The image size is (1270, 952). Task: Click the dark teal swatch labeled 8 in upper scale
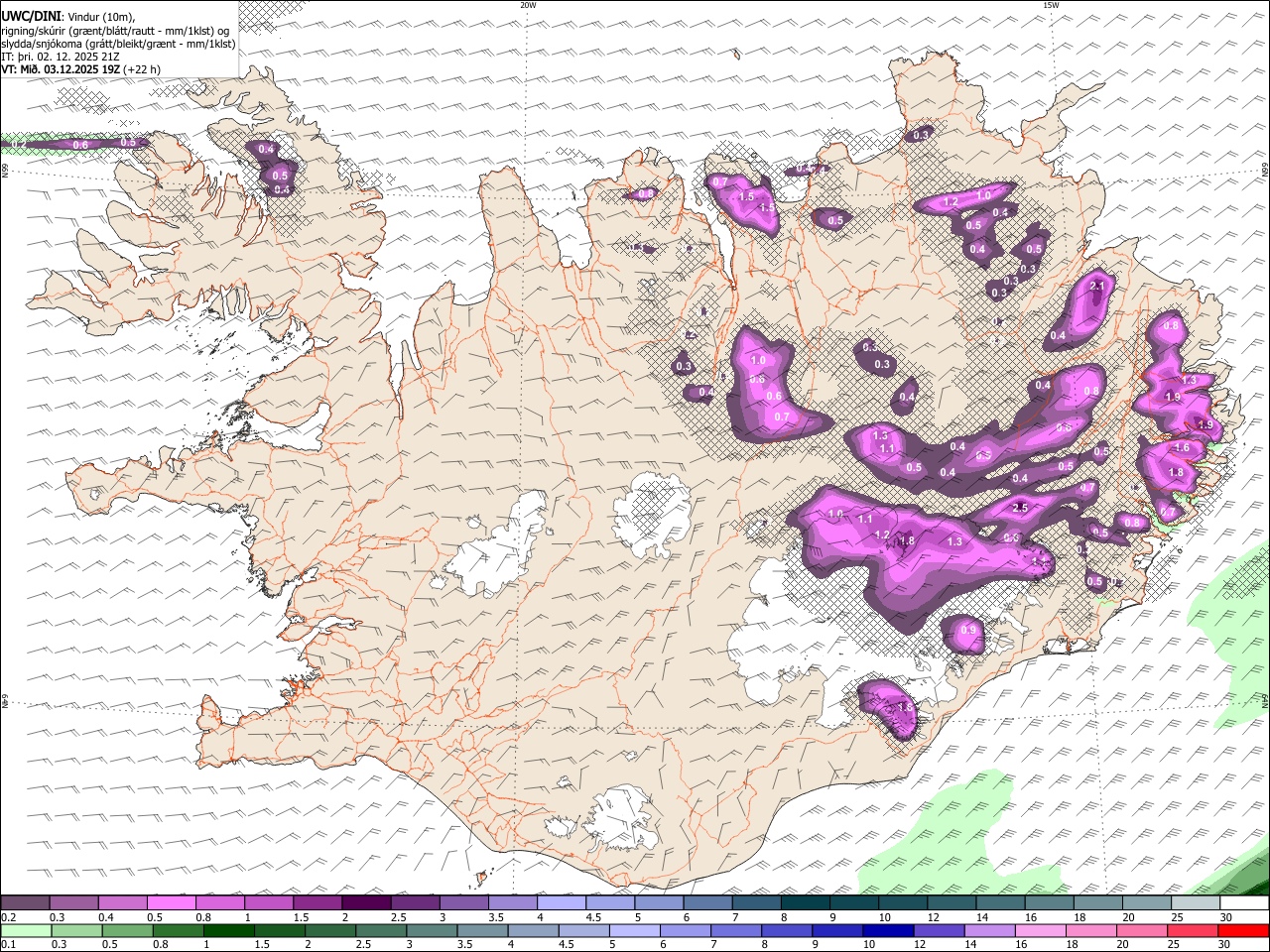pyautogui.click(x=805, y=903)
